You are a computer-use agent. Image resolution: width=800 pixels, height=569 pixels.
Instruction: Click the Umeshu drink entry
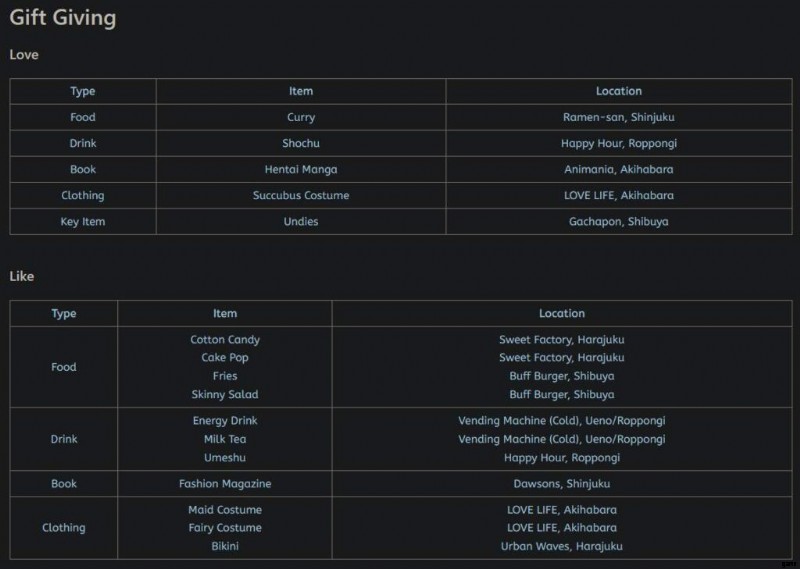tap(225, 458)
